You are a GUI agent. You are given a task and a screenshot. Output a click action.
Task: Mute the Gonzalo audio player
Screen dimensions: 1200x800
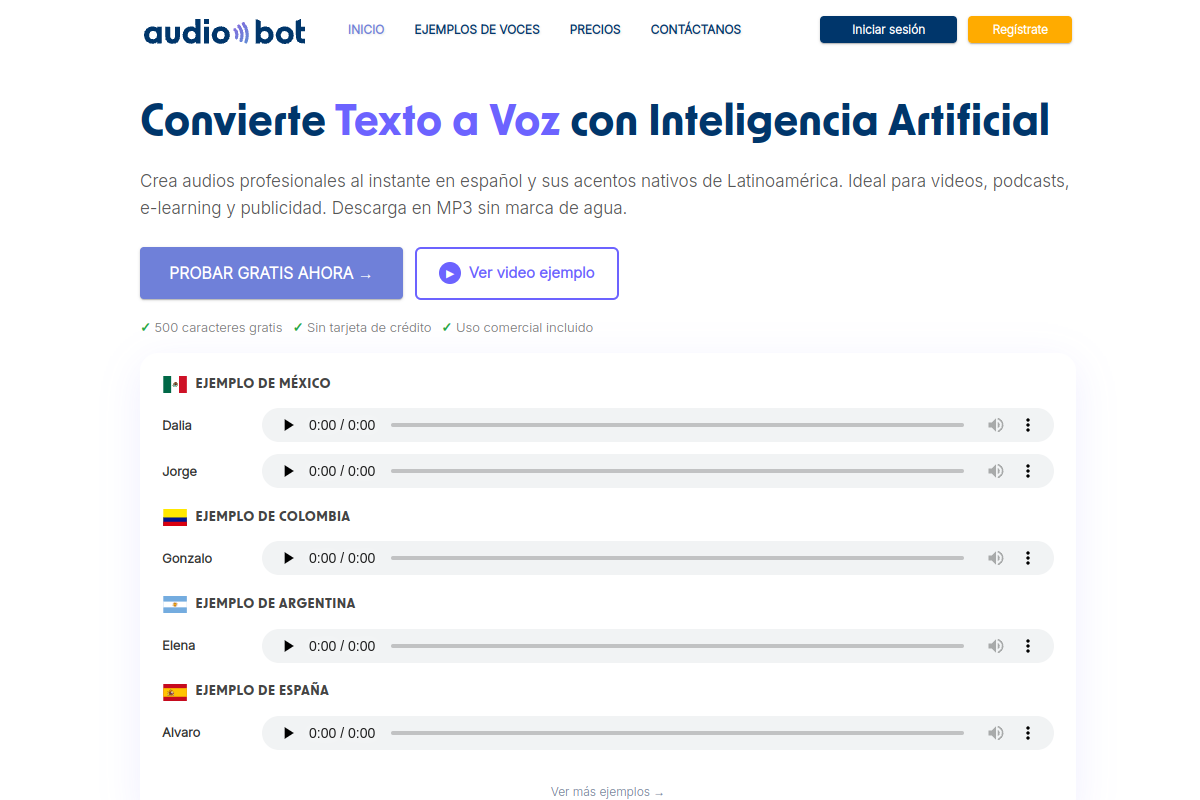[x=995, y=558]
